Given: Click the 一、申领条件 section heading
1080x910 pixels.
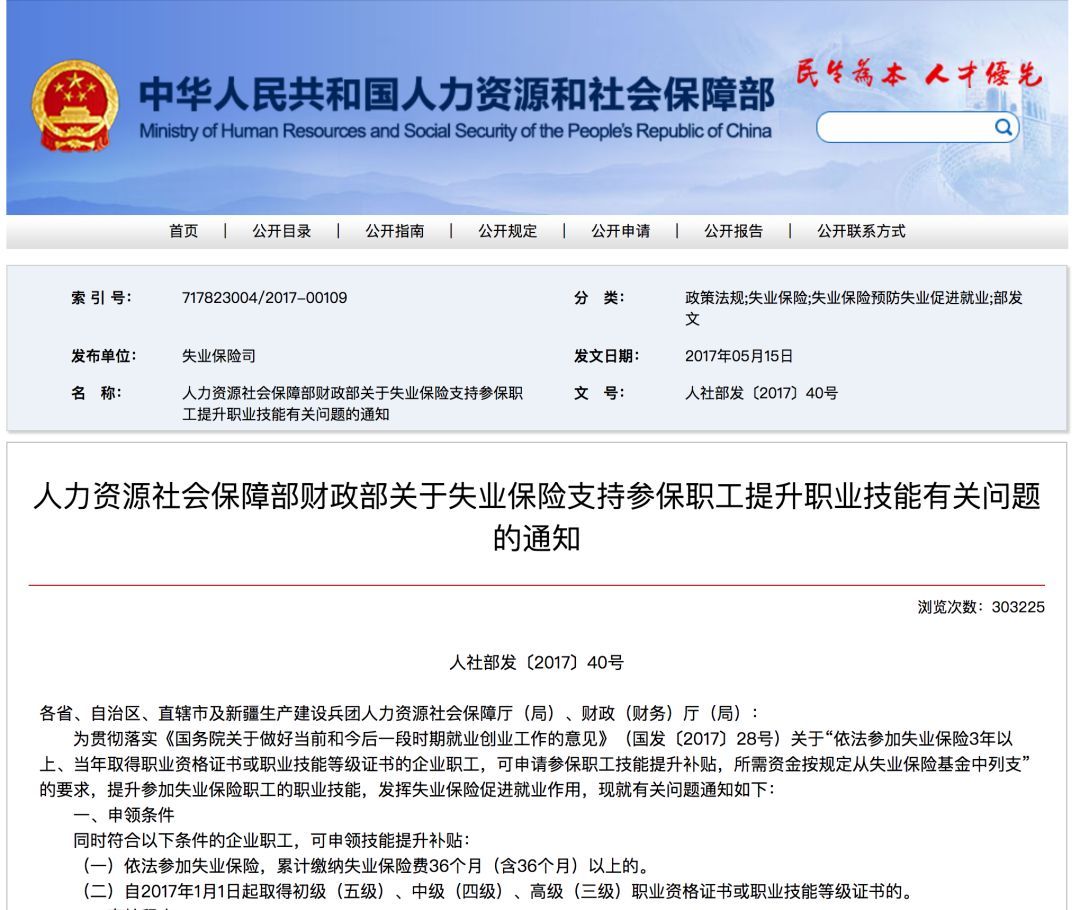Looking at the screenshot, I should point(124,815).
